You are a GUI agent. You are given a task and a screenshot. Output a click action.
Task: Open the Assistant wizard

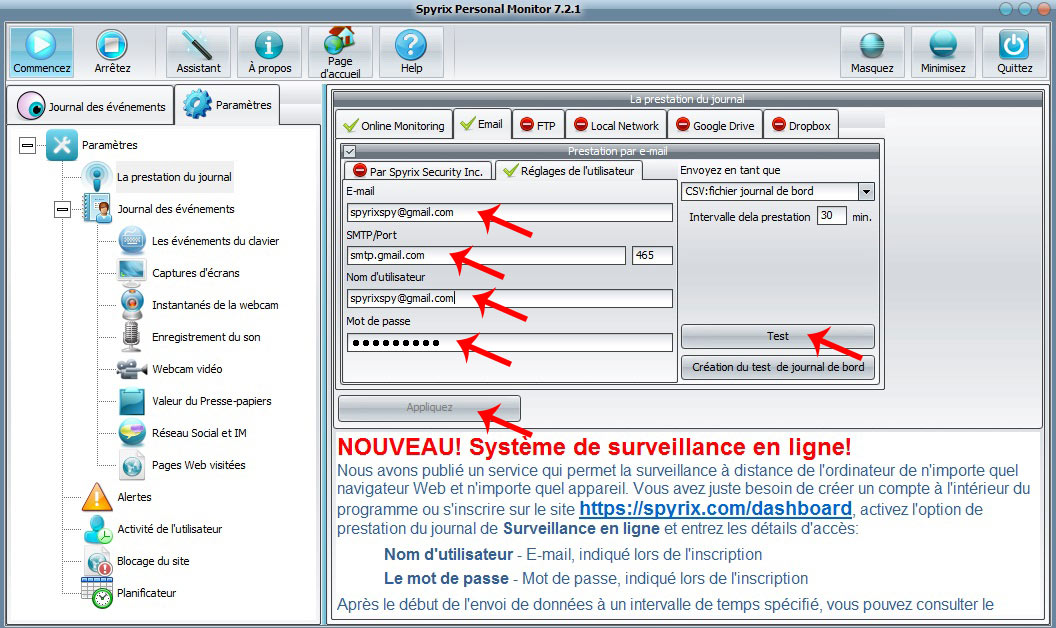pos(198,52)
